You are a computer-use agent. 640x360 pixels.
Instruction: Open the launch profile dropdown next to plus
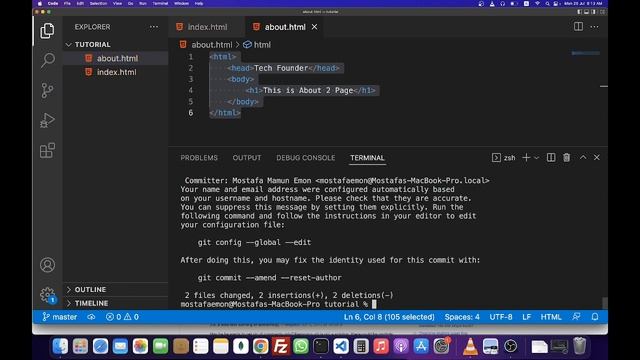pyautogui.click(x=536, y=158)
